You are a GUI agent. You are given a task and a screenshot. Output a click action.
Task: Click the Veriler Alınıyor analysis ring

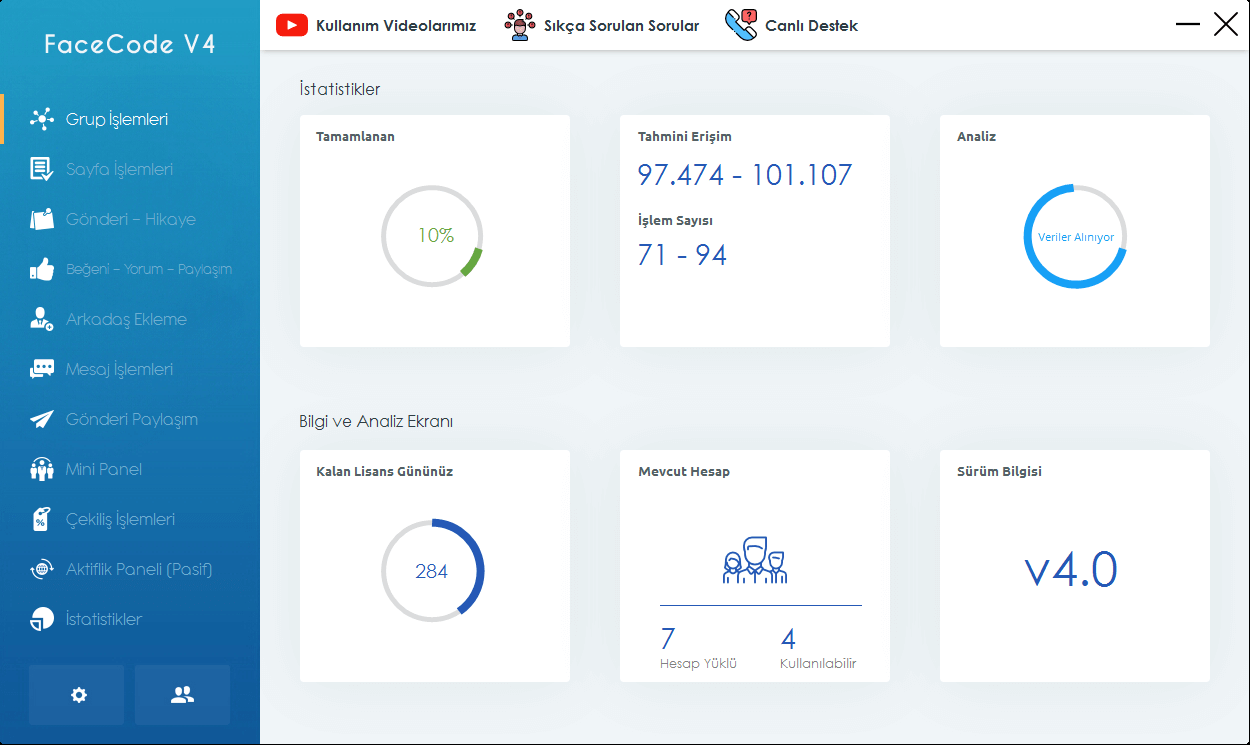tap(1075, 237)
